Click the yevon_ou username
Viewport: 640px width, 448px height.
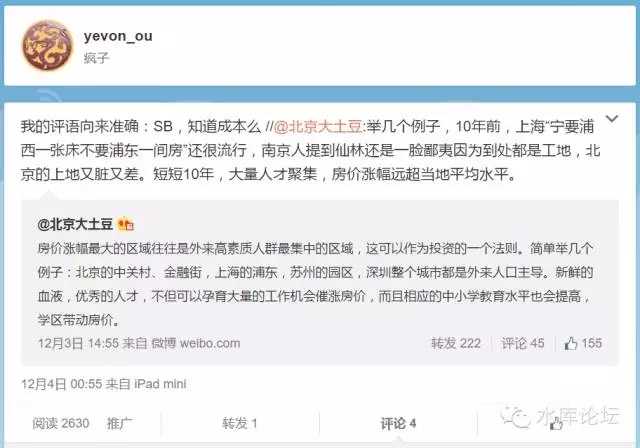tap(118, 36)
